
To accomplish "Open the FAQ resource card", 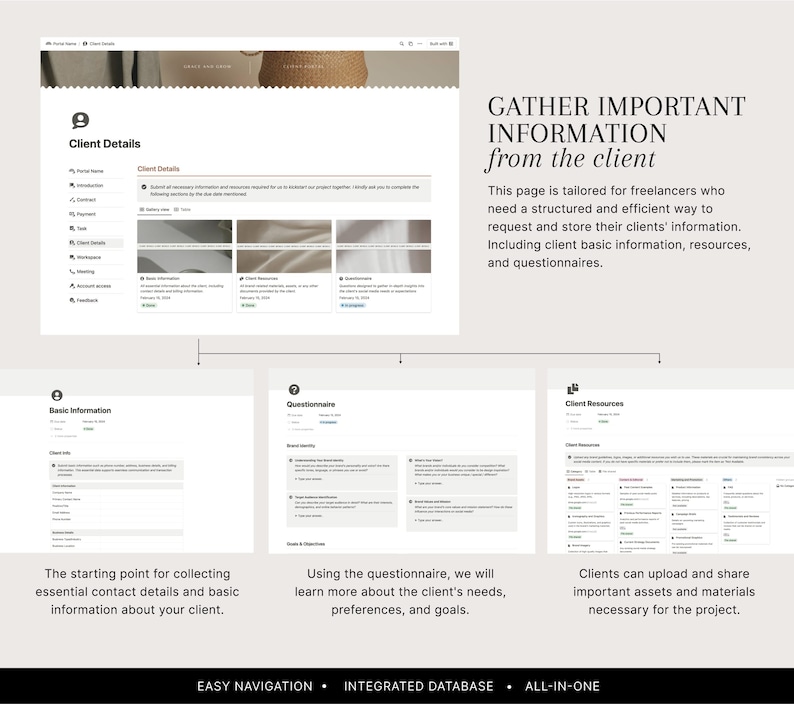I will tap(745, 497).
